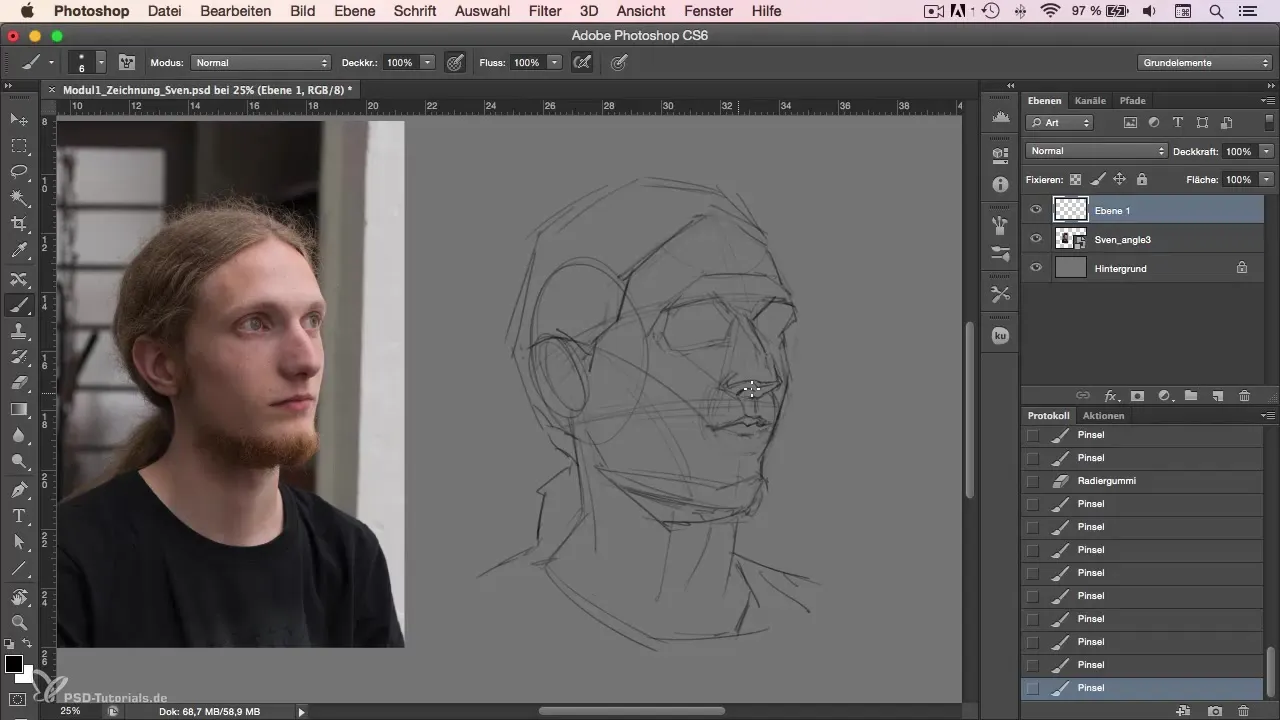Switch to the Pfade tab

1133,100
